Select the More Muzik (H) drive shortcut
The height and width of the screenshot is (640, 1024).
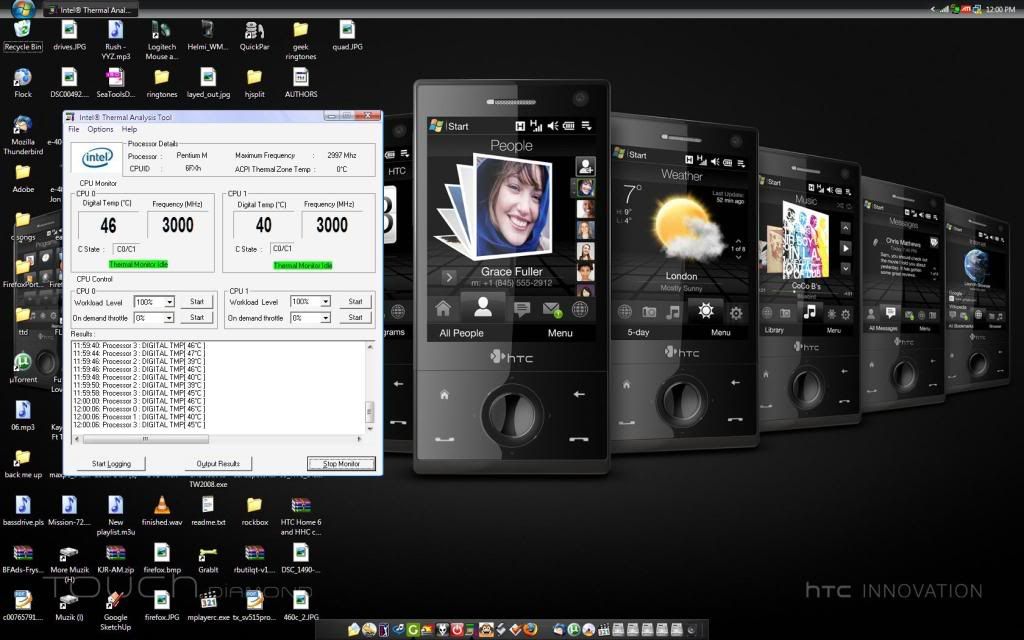point(69,563)
